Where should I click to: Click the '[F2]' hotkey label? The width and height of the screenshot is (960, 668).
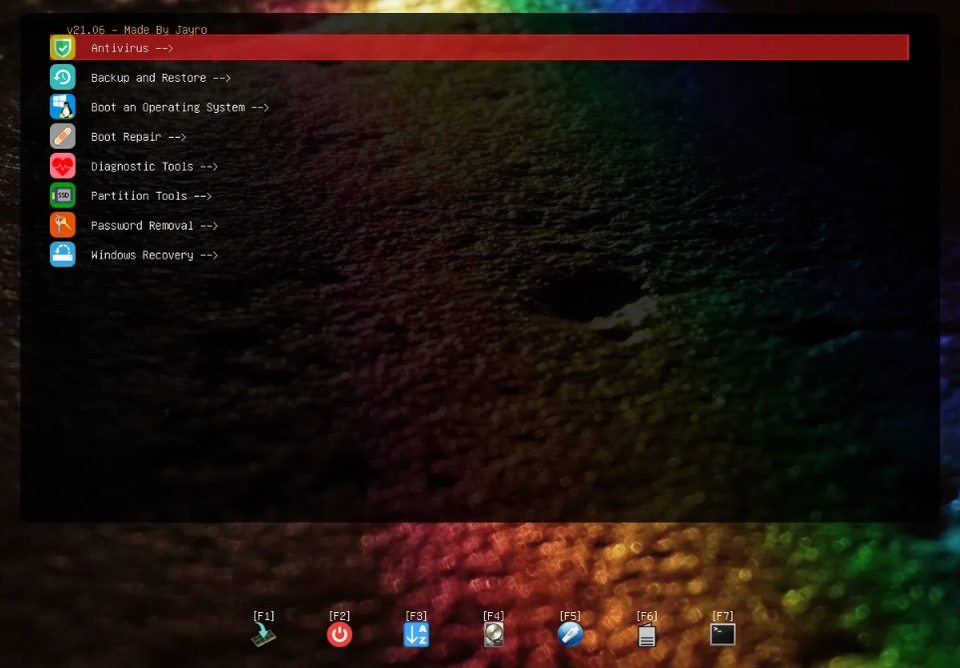point(339,616)
